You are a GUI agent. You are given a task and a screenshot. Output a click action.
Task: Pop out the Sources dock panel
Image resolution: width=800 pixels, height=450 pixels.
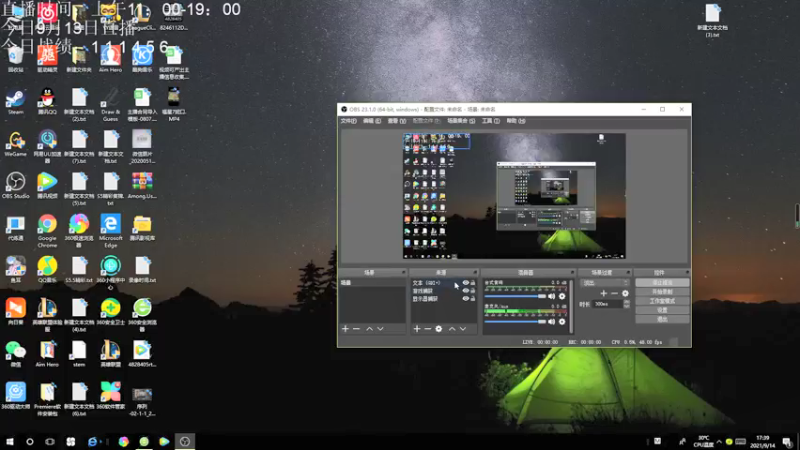[x=475, y=272]
